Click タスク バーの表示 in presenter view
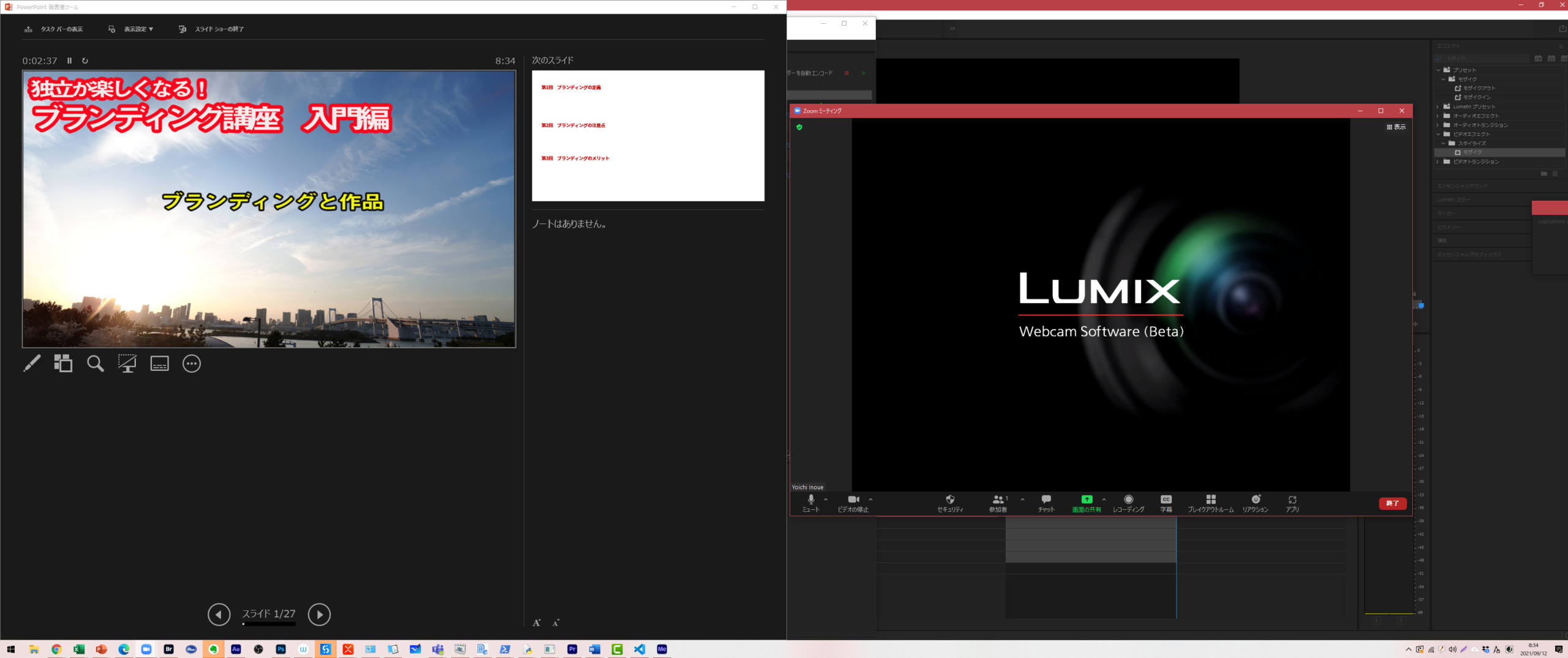This screenshot has height=658, width=1568. (x=54, y=29)
